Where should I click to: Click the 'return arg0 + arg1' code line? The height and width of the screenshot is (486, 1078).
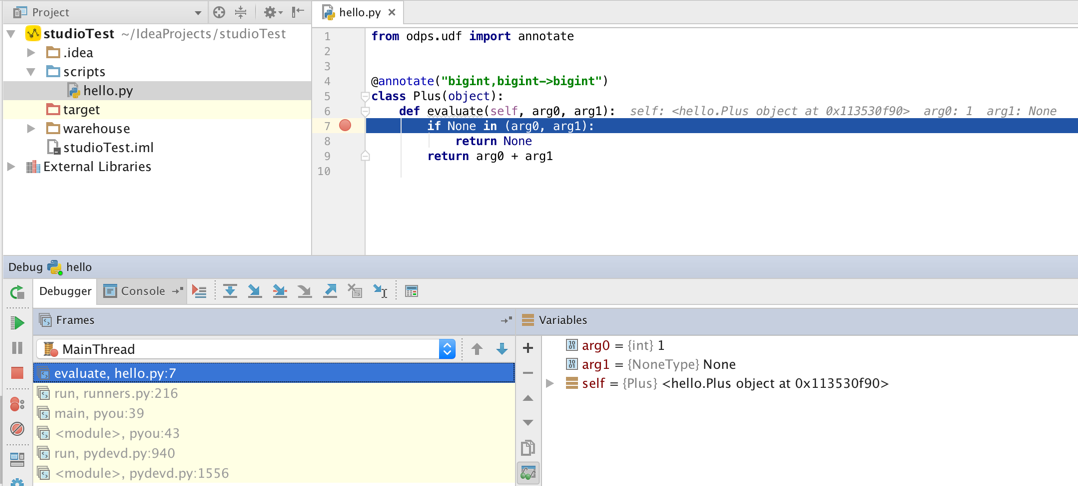click(490, 156)
